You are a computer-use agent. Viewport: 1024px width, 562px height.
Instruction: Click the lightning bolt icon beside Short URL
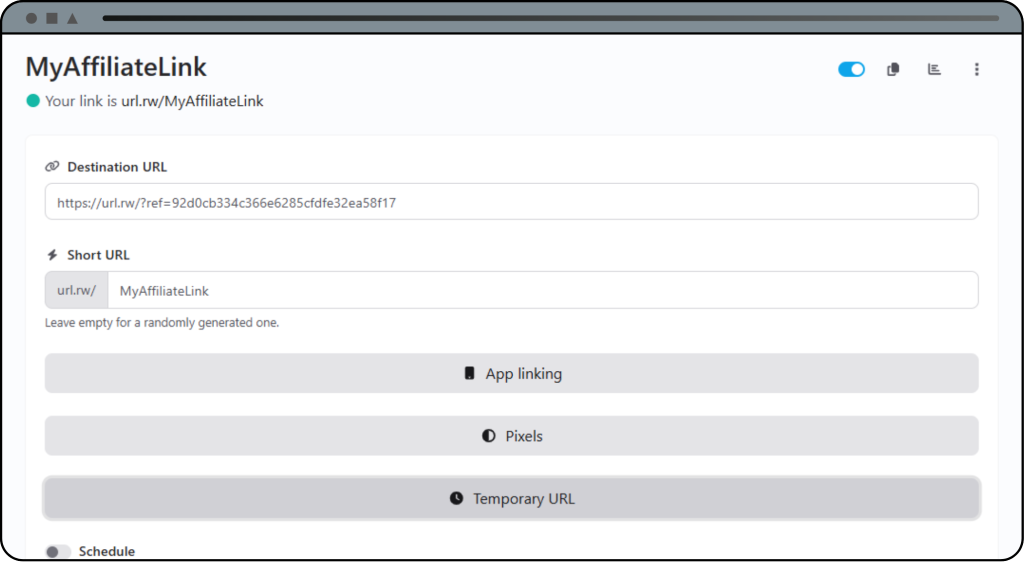(52, 255)
